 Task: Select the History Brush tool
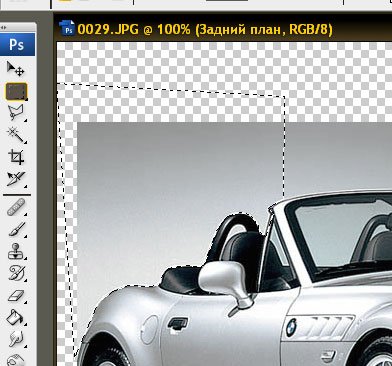(x=16, y=273)
